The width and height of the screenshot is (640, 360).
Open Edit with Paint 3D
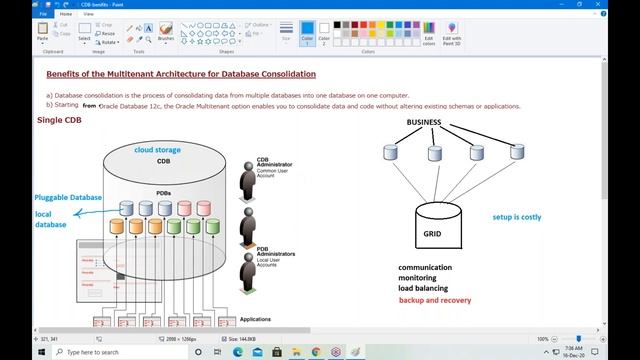pyautogui.click(x=452, y=33)
